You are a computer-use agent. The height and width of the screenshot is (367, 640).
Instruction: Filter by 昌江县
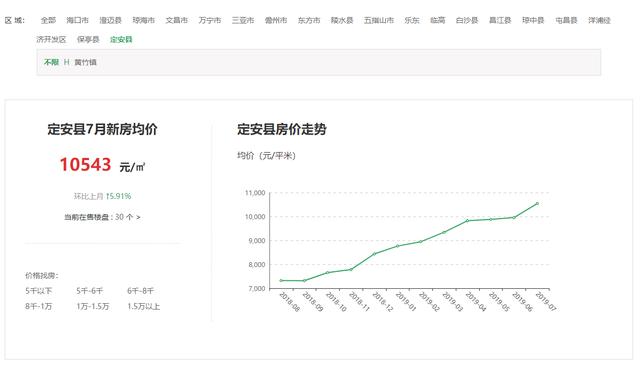tap(500, 20)
